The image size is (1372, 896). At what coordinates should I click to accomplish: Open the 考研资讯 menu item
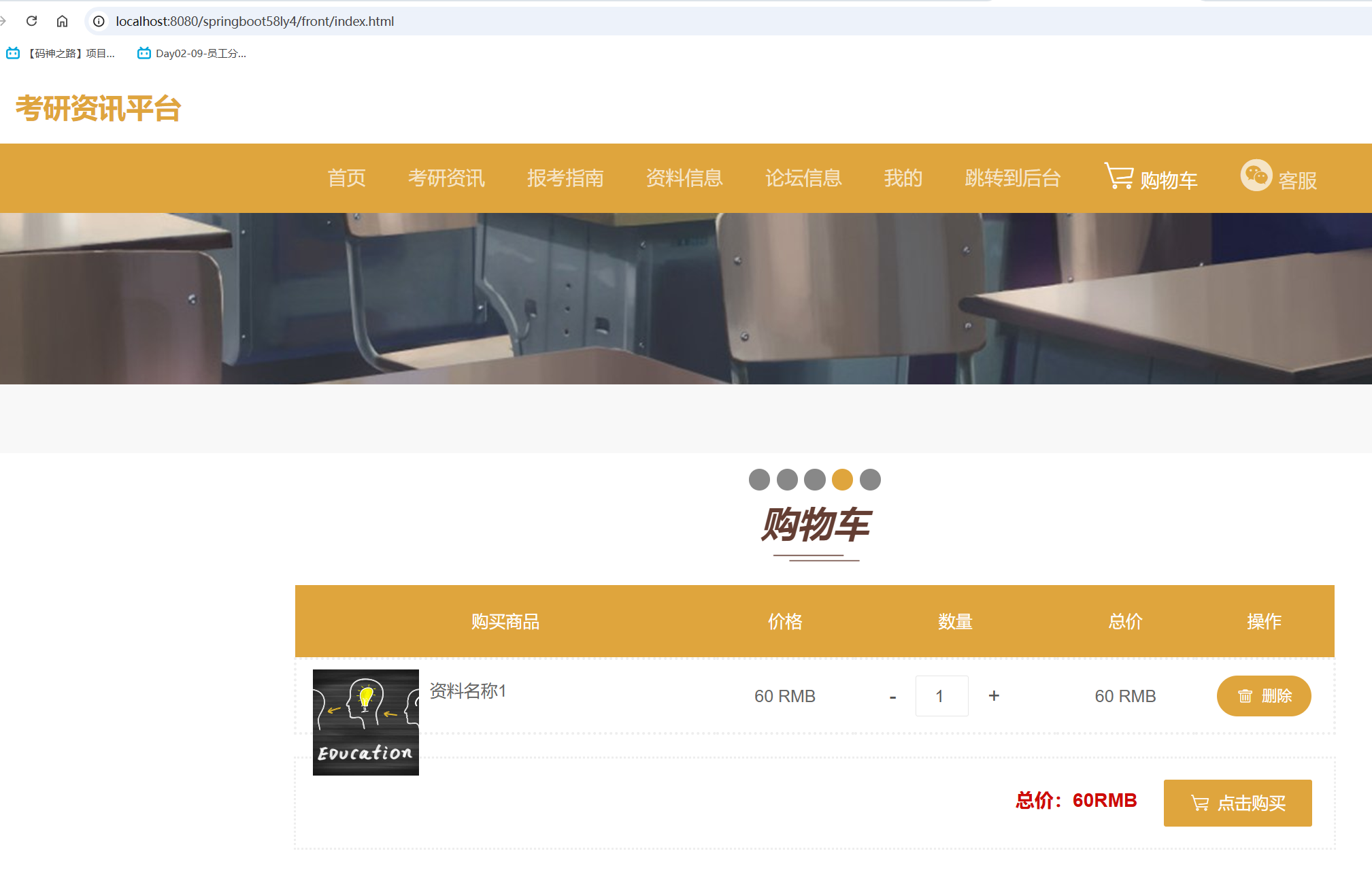[x=446, y=178]
